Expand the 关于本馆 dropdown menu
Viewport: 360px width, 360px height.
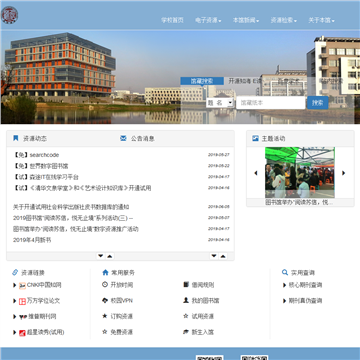[x=321, y=20]
